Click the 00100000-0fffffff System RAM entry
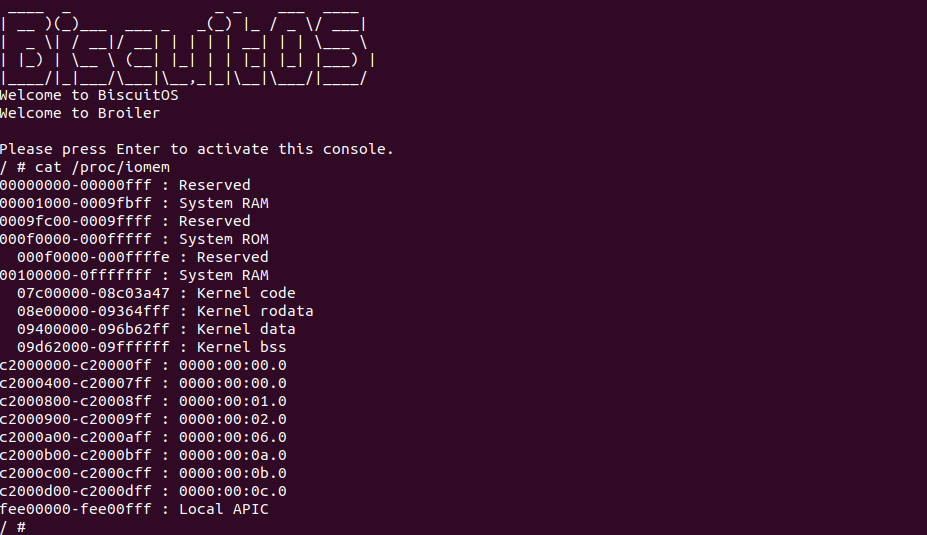 (134, 275)
